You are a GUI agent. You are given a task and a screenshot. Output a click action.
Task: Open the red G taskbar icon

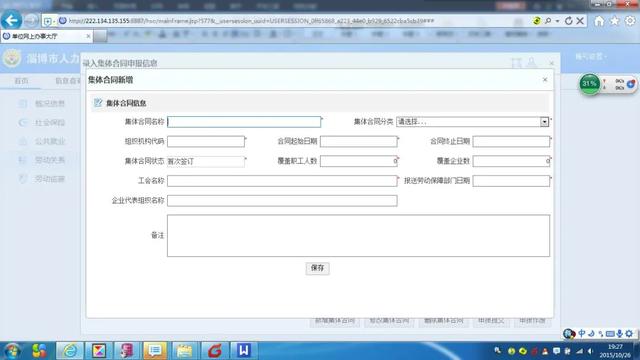(x=214, y=351)
